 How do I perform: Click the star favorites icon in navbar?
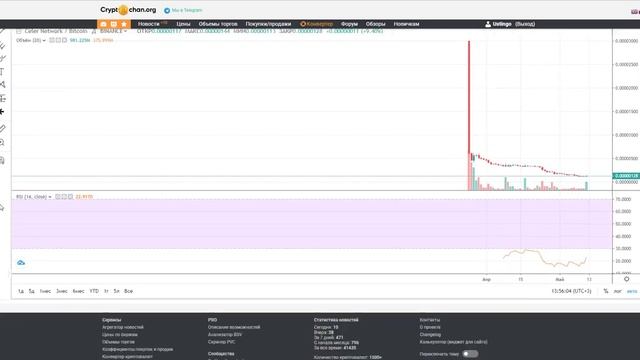(x=124, y=24)
